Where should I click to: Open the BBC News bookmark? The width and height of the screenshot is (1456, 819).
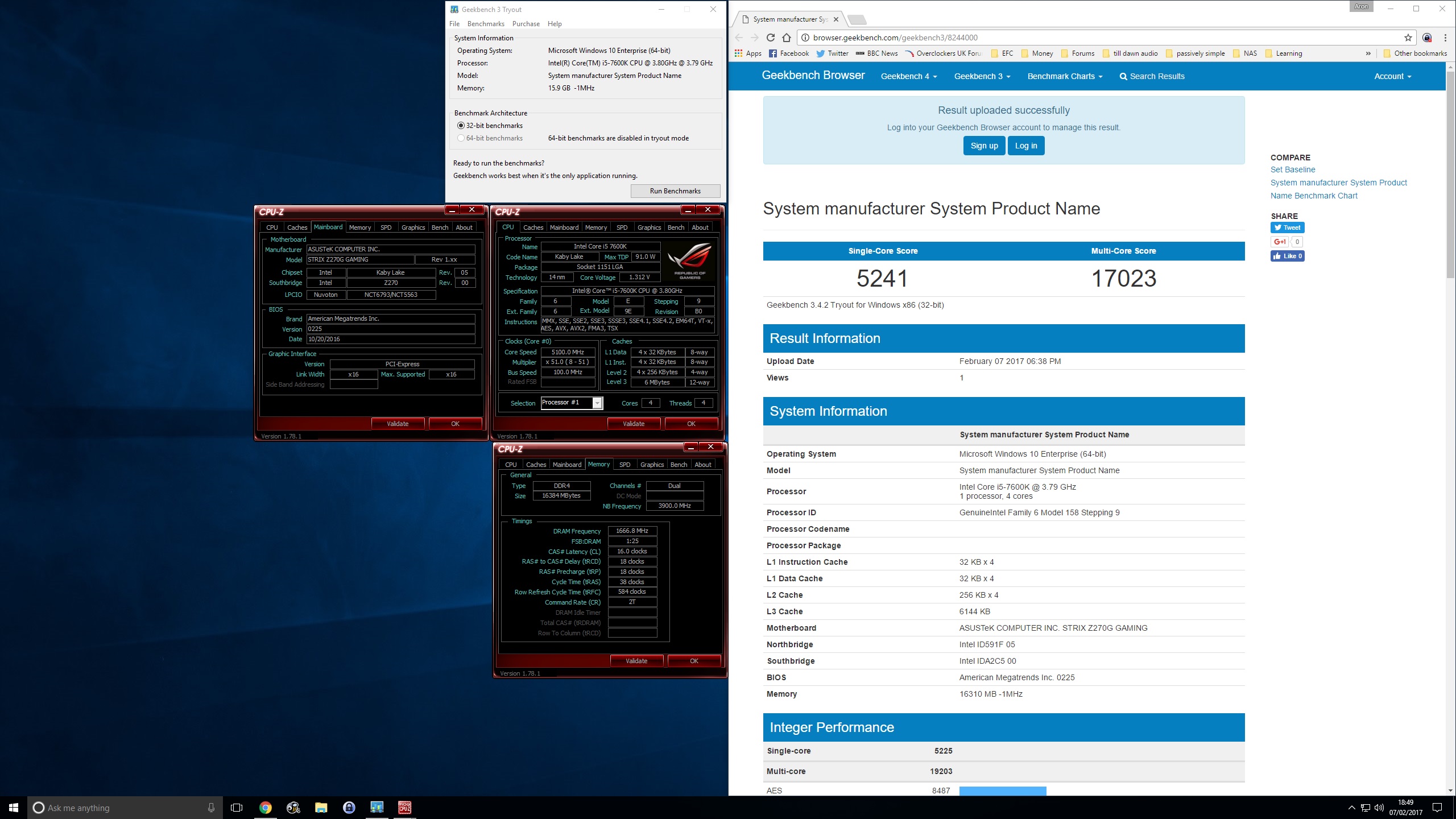(876, 53)
